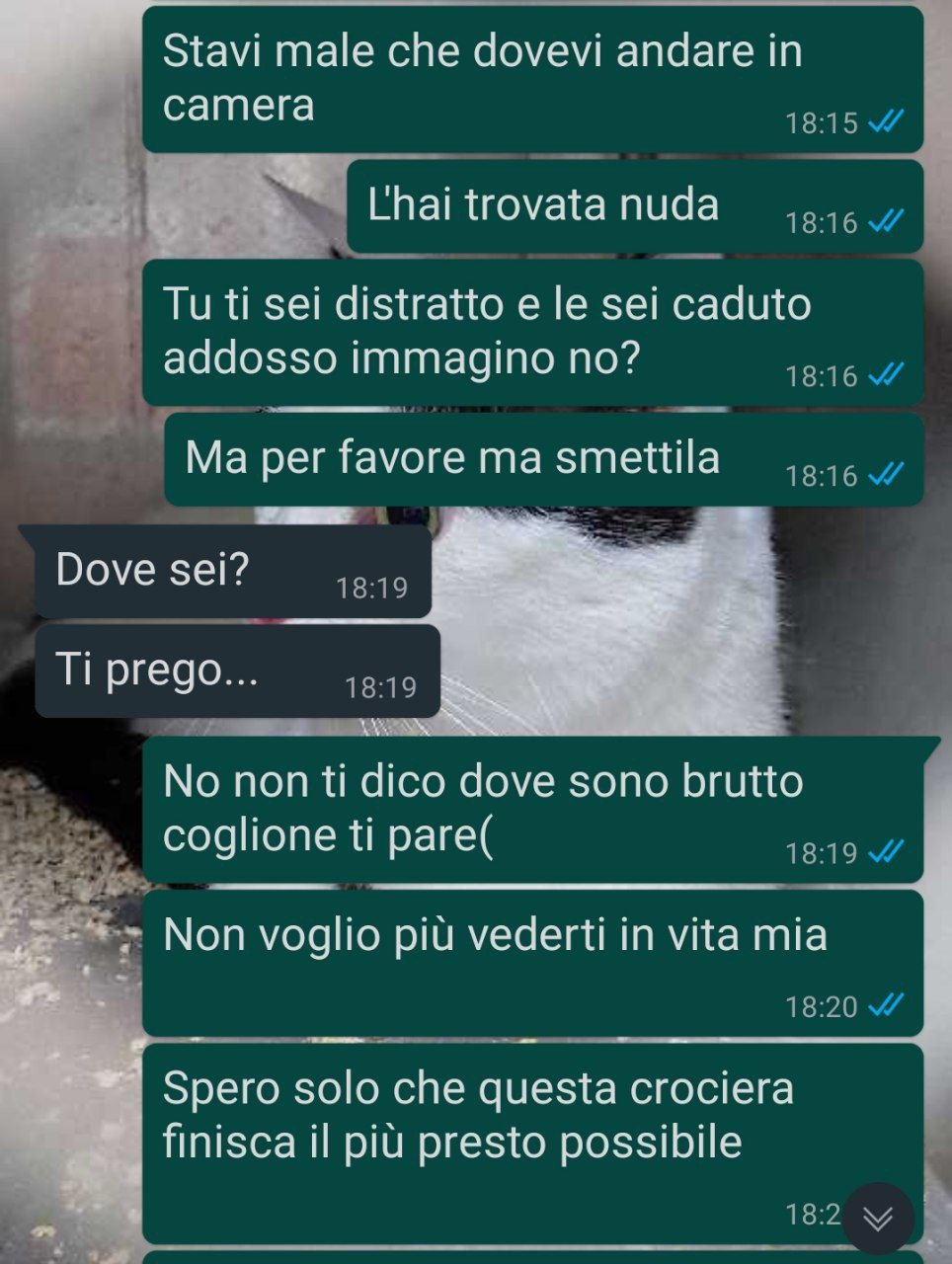Tap the 'Ma per favore ma smettila' bubble

544,459
